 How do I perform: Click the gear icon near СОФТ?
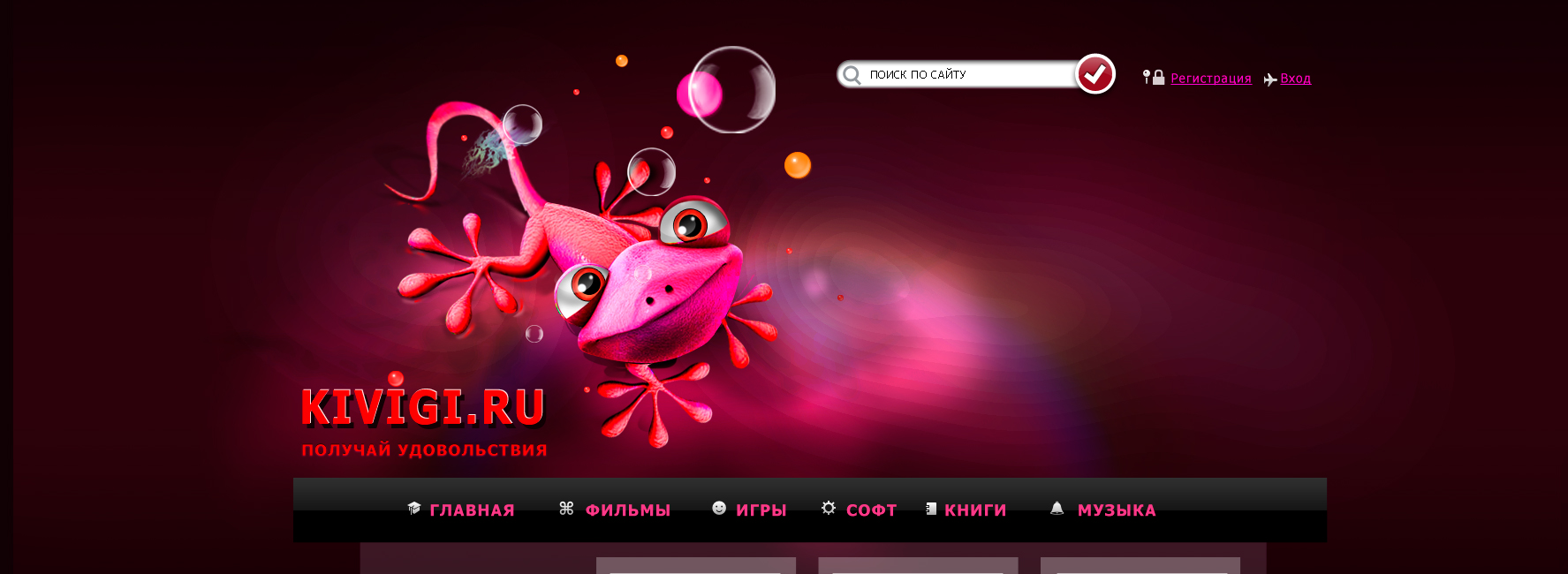(x=829, y=508)
